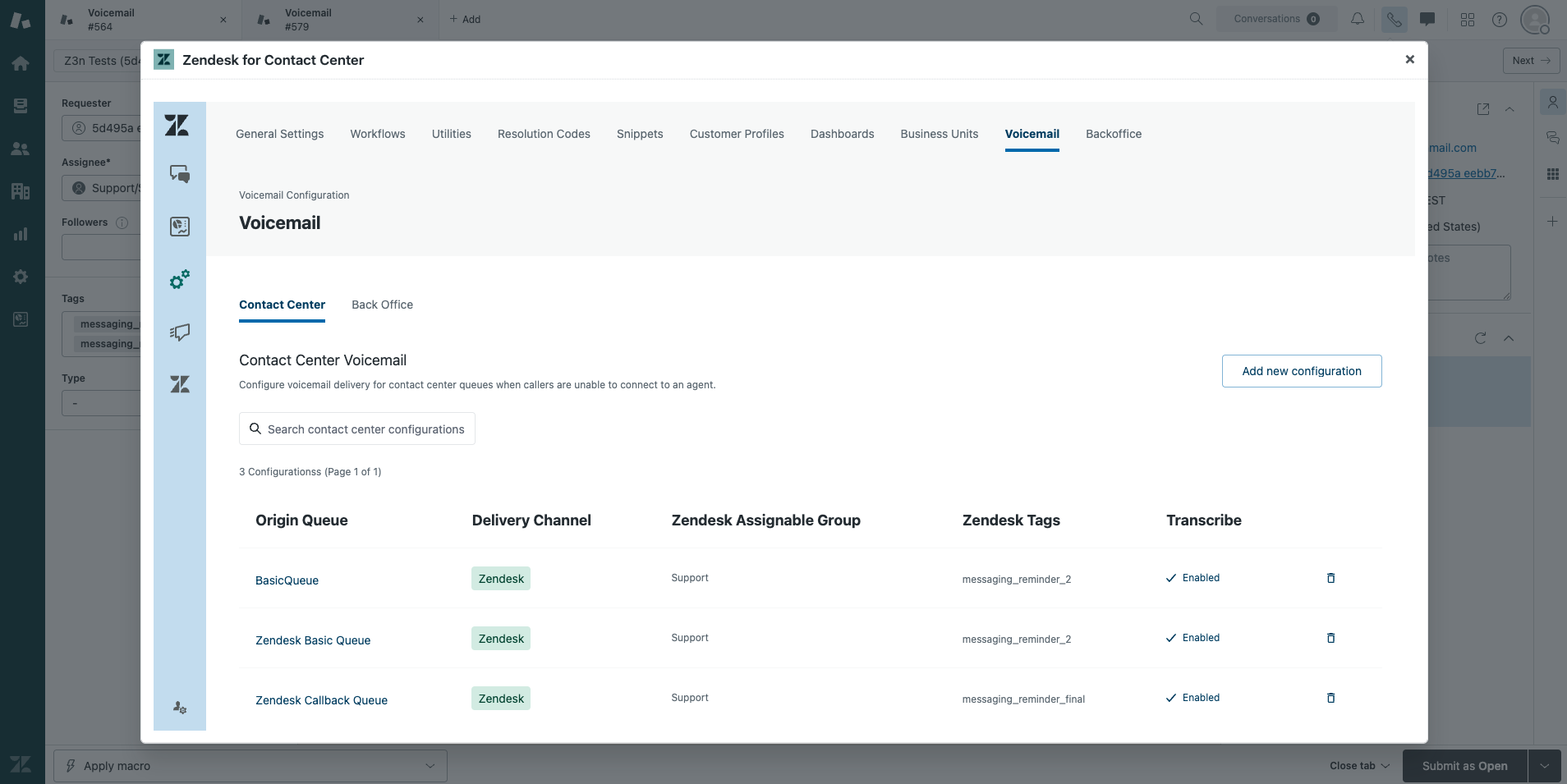
Task: Switch to the Back Office tab
Action: tap(382, 305)
